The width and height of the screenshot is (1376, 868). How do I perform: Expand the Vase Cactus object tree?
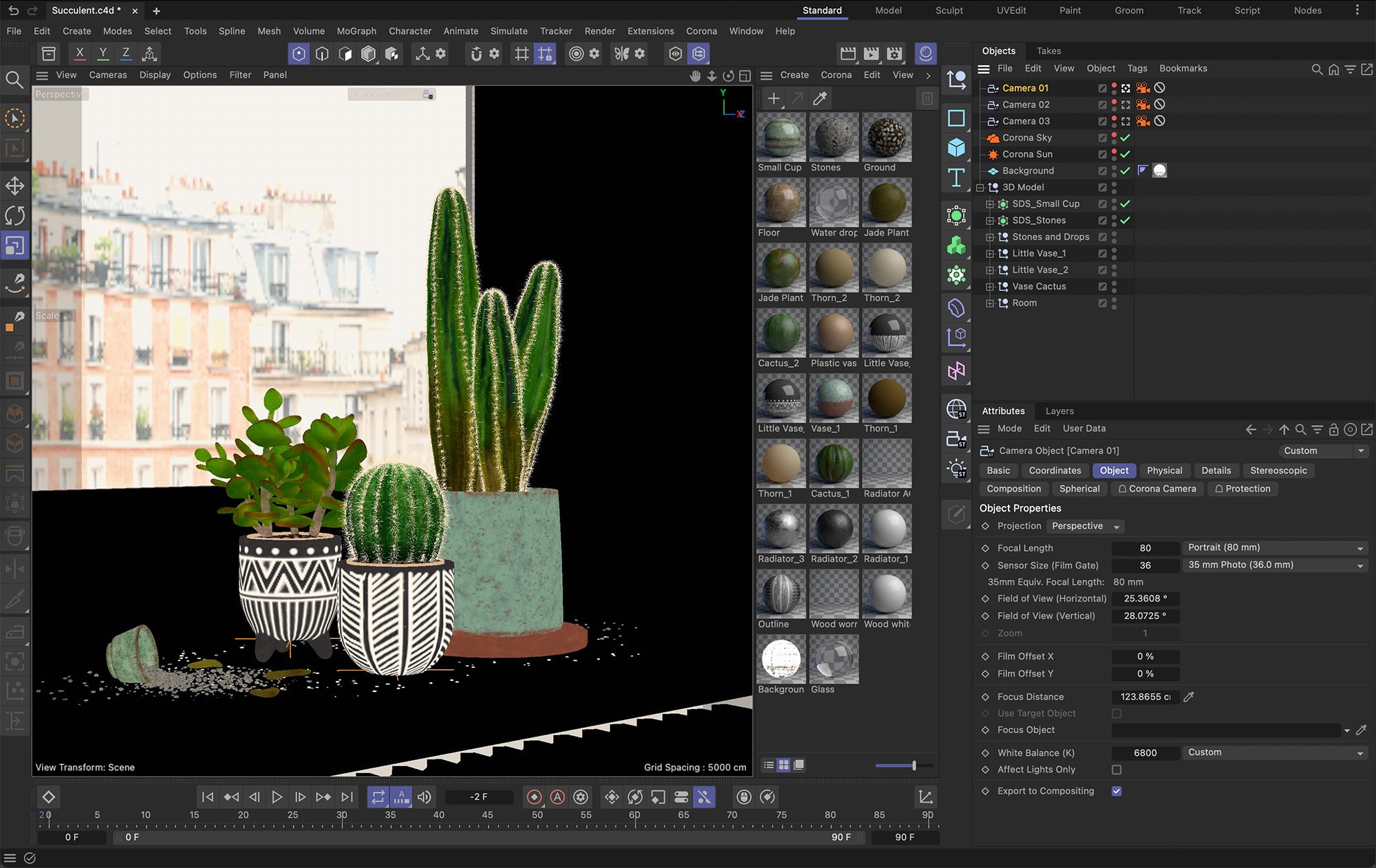pyautogui.click(x=989, y=286)
